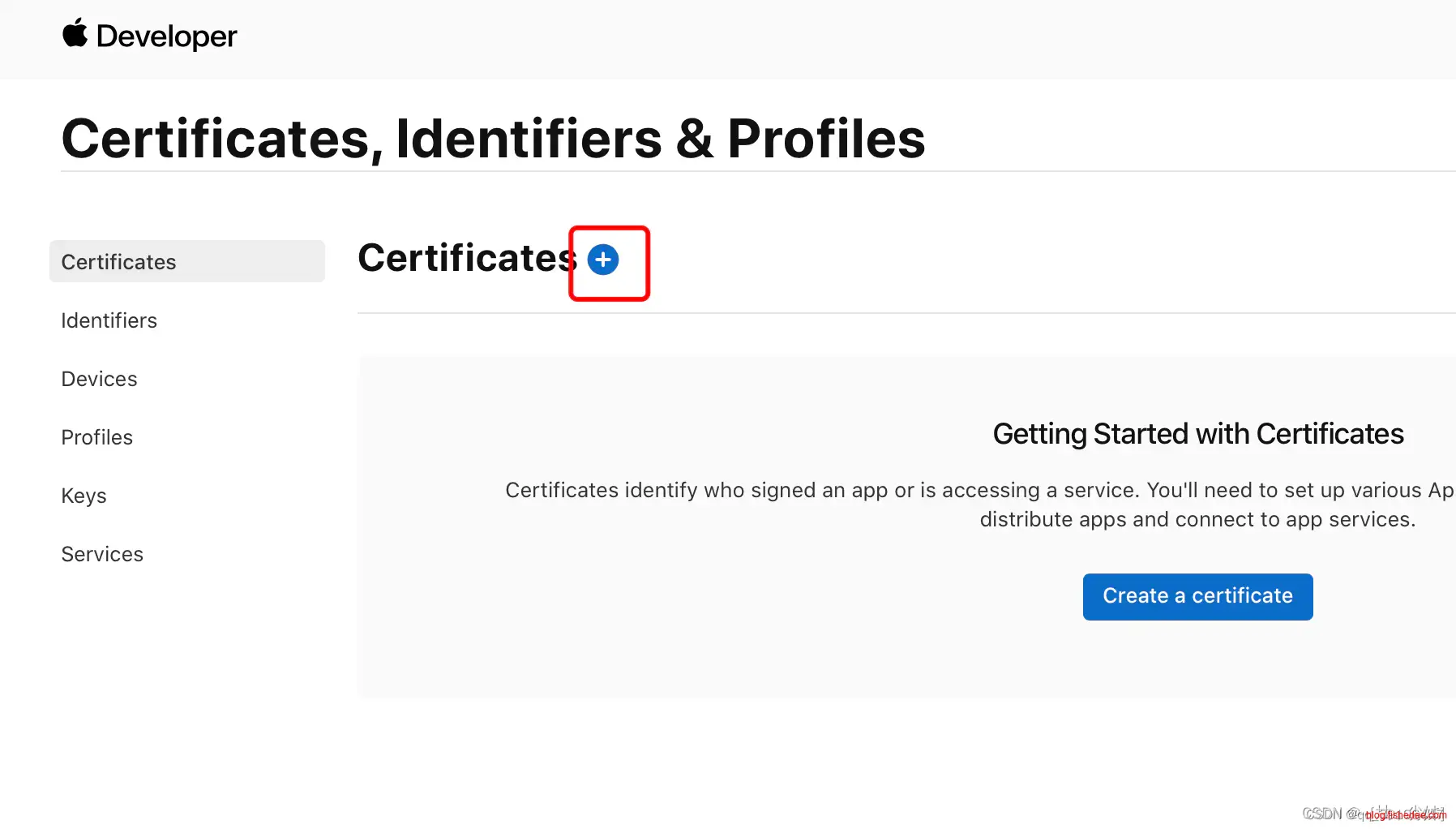1456x829 pixels.
Task: Click empty space in the gray Getting Started panel
Action: pos(649,633)
